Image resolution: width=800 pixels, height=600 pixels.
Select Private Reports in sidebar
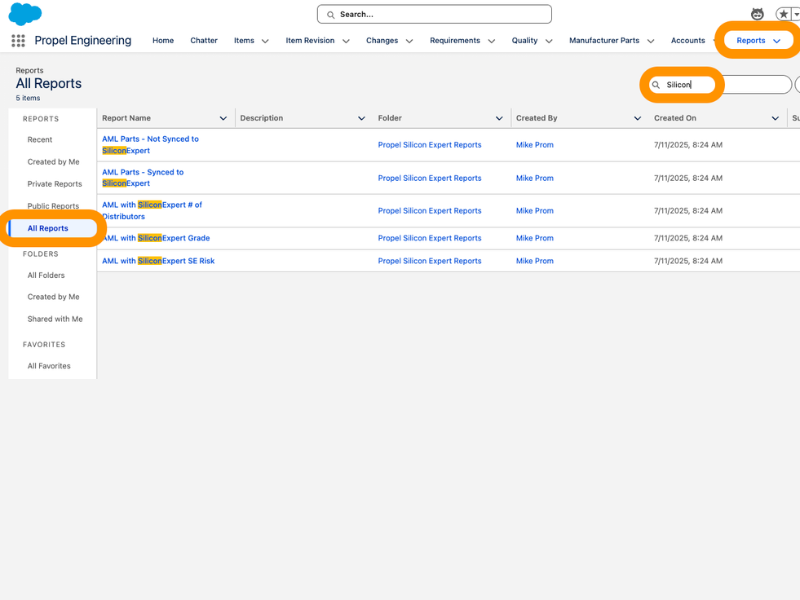click(55, 184)
